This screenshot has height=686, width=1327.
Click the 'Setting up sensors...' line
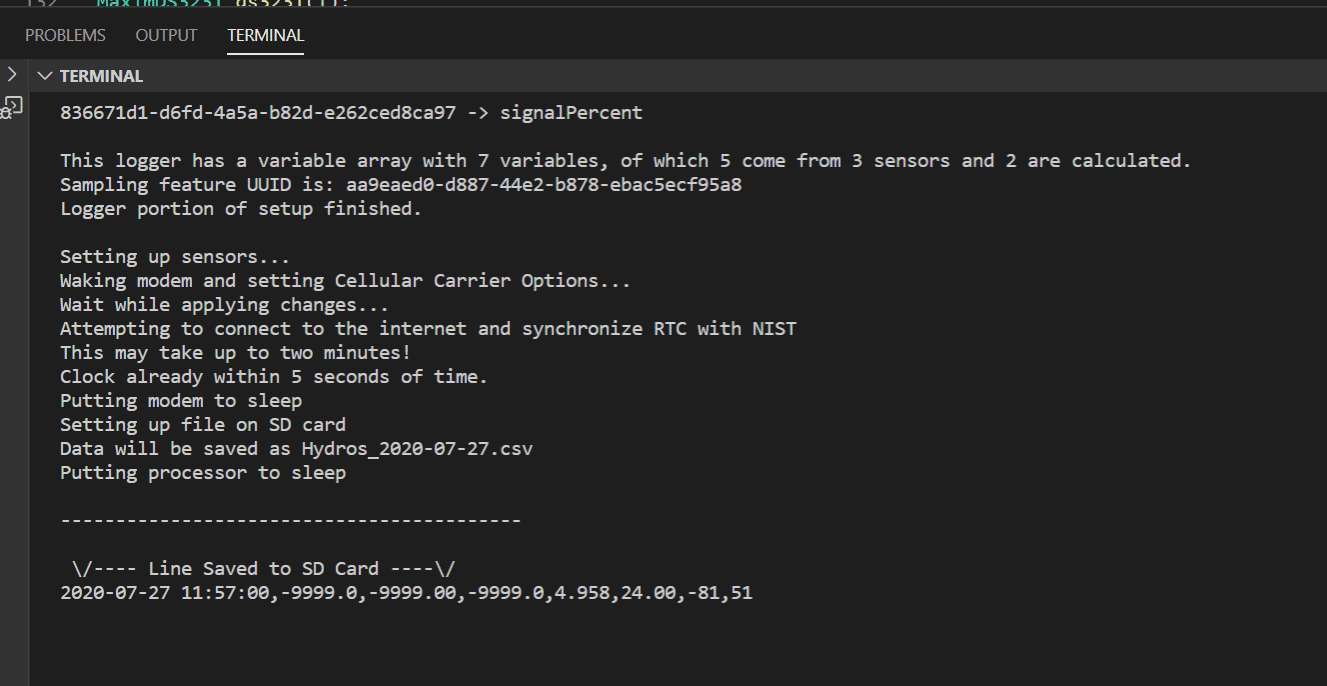[174, 257]
